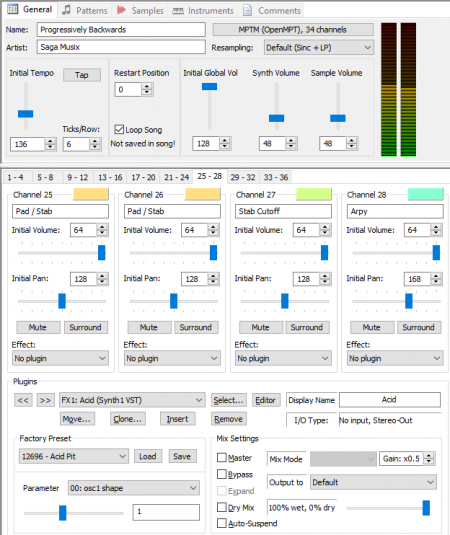Click Channel 27 green color swatch

[314, 194]
